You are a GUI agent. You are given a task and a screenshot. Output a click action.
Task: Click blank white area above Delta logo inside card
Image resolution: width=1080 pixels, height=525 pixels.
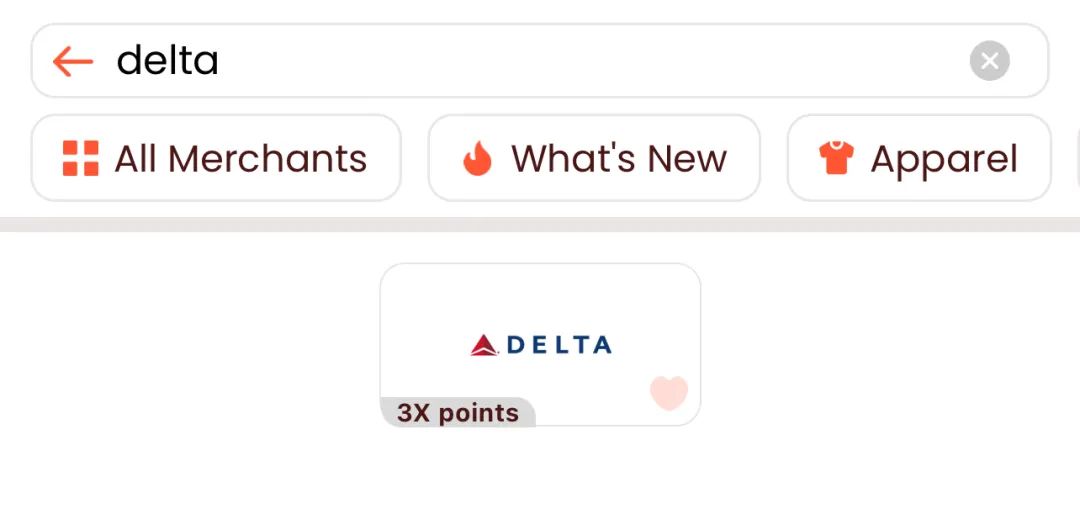point(541,296)
